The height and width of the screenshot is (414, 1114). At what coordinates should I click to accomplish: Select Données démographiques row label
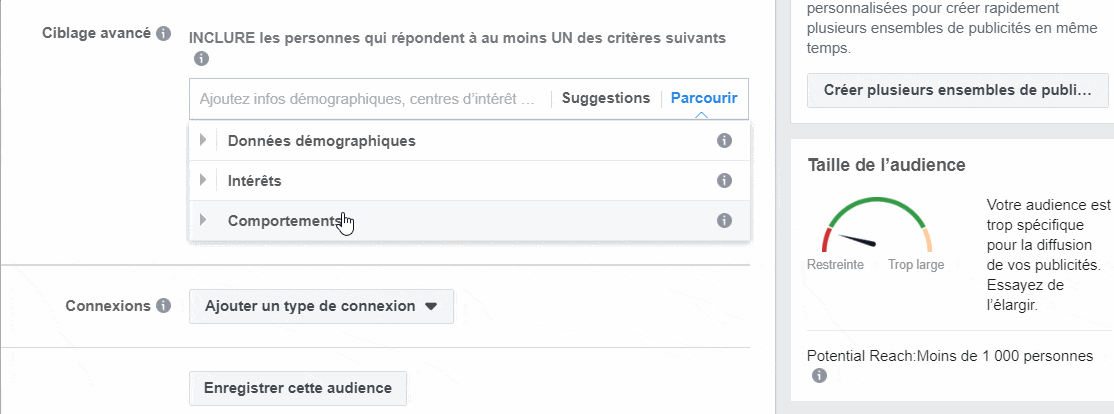(x=322, y=141)
